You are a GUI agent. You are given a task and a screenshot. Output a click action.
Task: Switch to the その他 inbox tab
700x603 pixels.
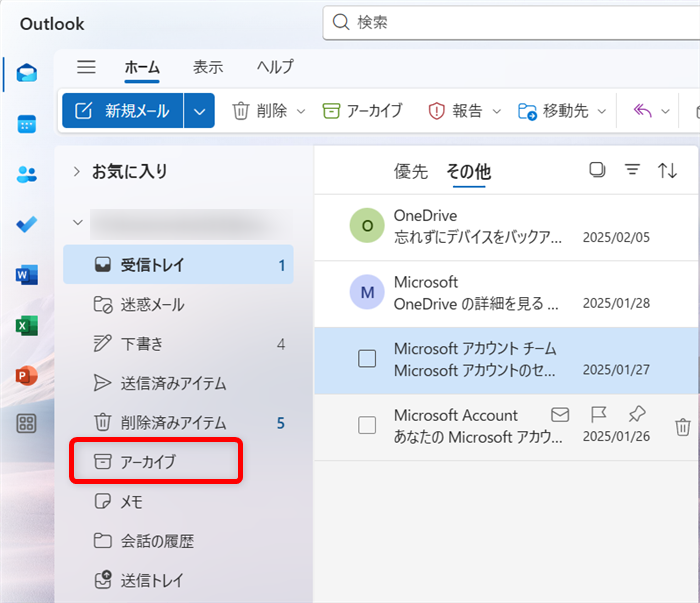click(468, 172)
